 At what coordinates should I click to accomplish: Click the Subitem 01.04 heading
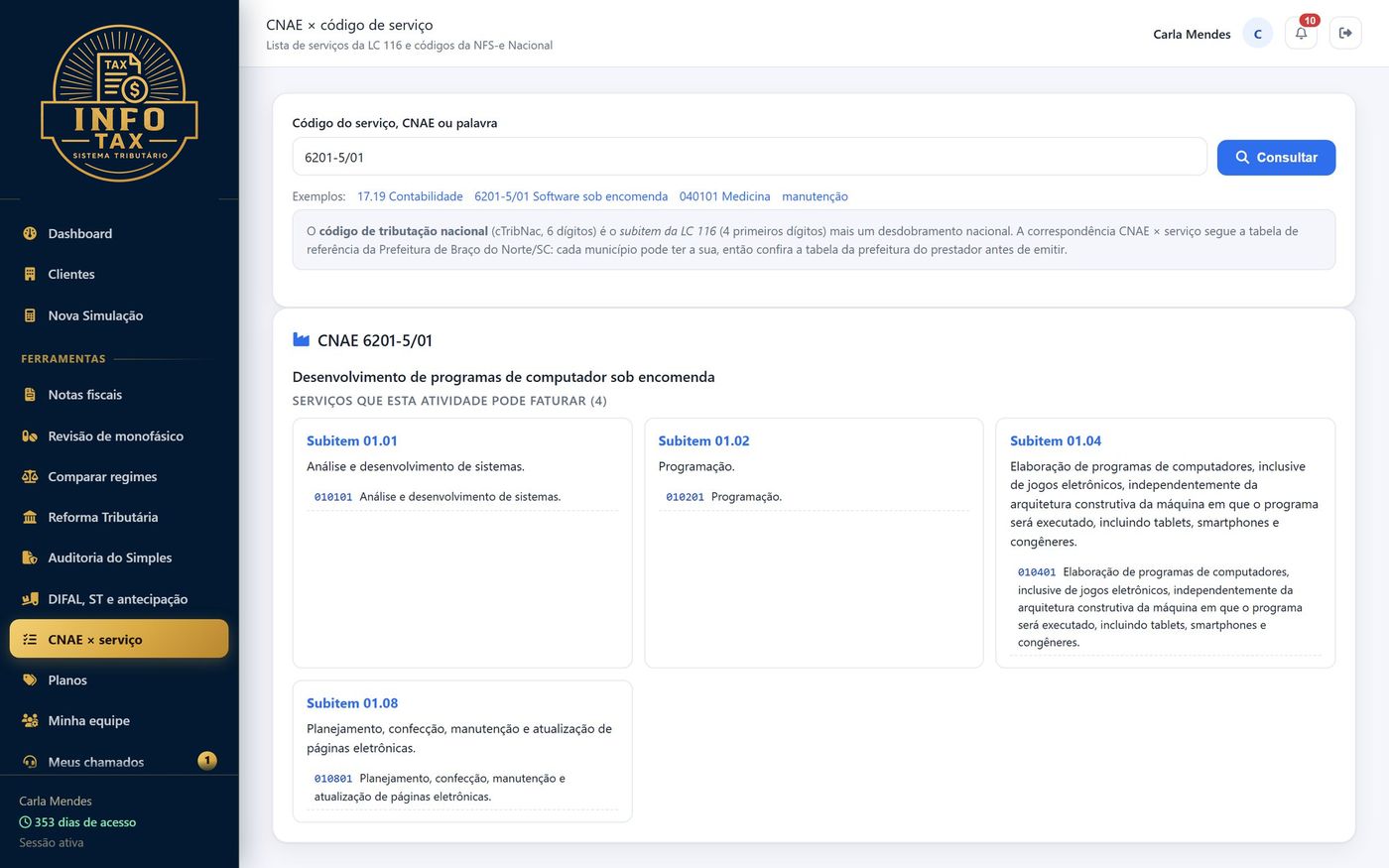[1056, 441]
